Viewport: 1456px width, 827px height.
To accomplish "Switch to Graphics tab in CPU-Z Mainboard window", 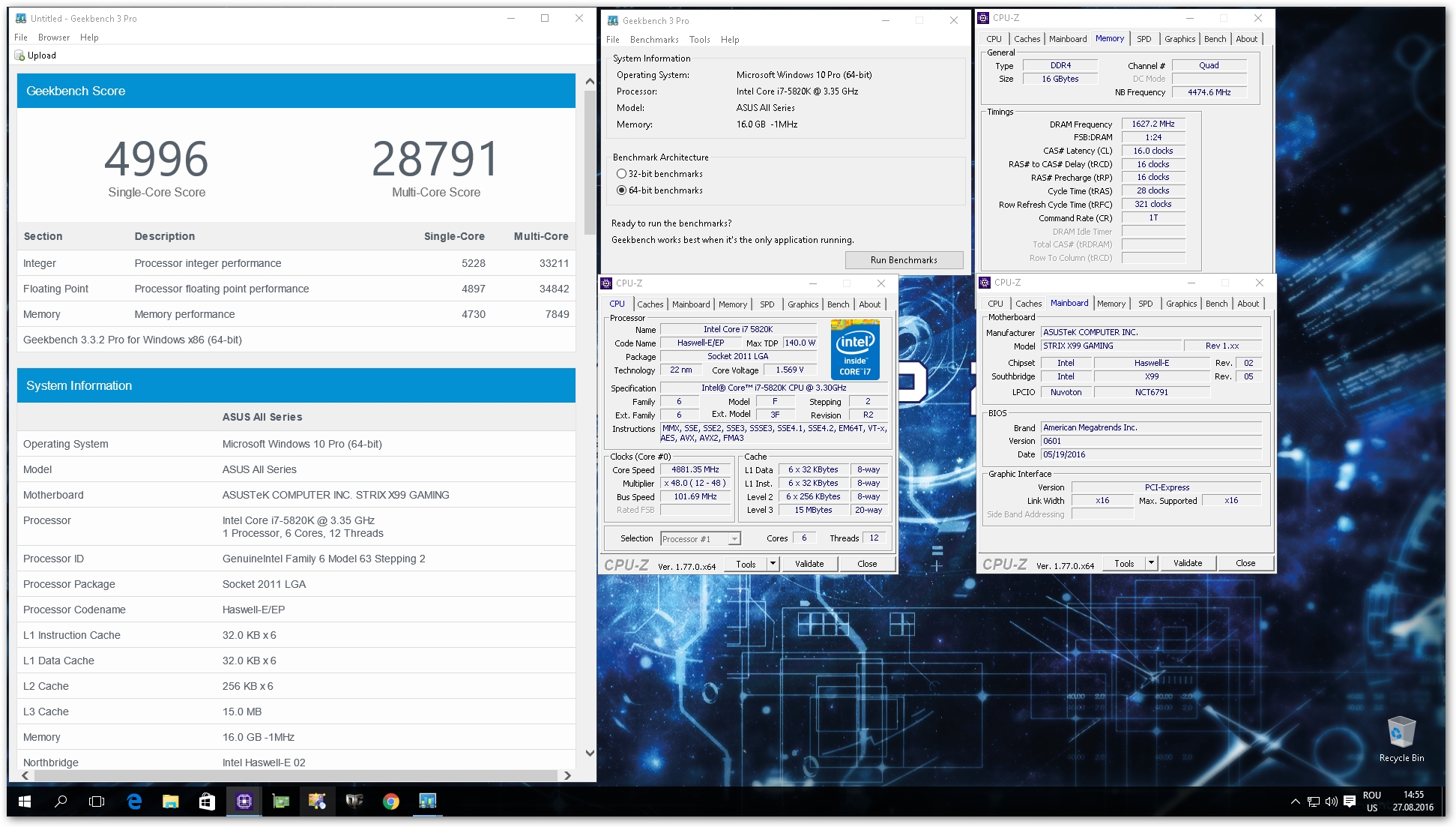I will pos(1182,304).
